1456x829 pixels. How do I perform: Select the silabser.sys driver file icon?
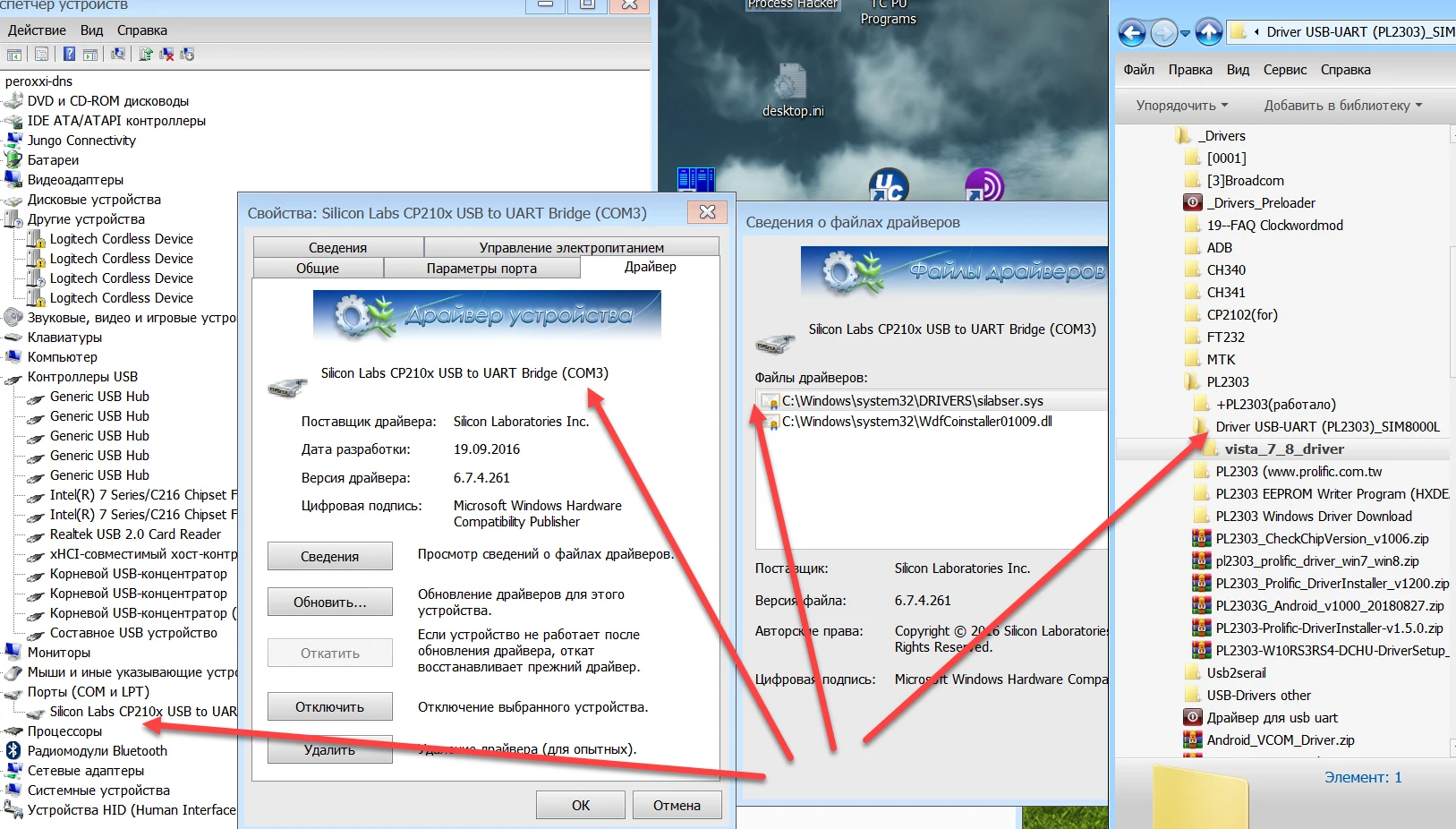[770, 402]
